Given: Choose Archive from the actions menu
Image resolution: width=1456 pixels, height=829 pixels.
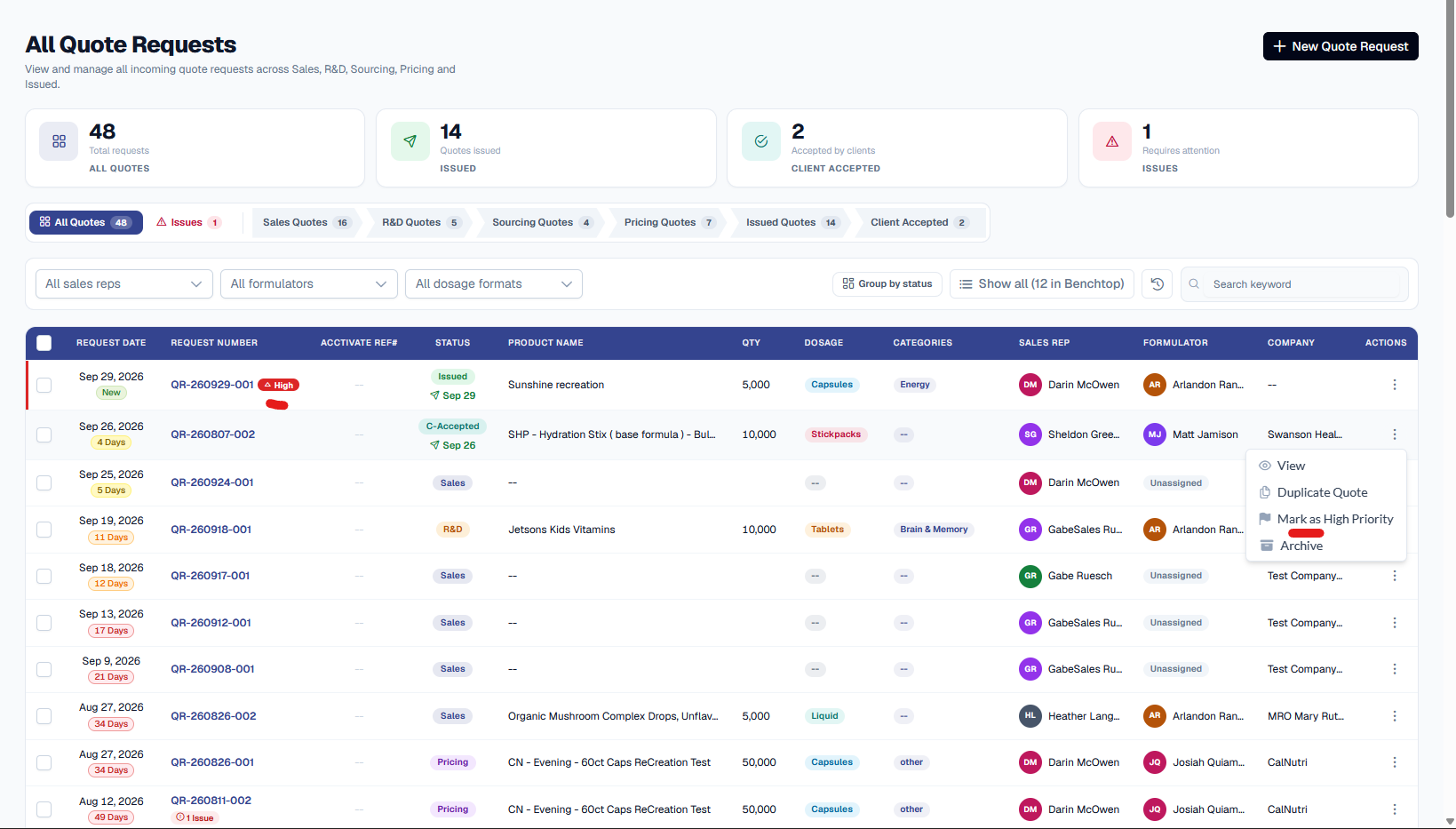Looking at the screenshot, I should click(x=1326, y=546).
